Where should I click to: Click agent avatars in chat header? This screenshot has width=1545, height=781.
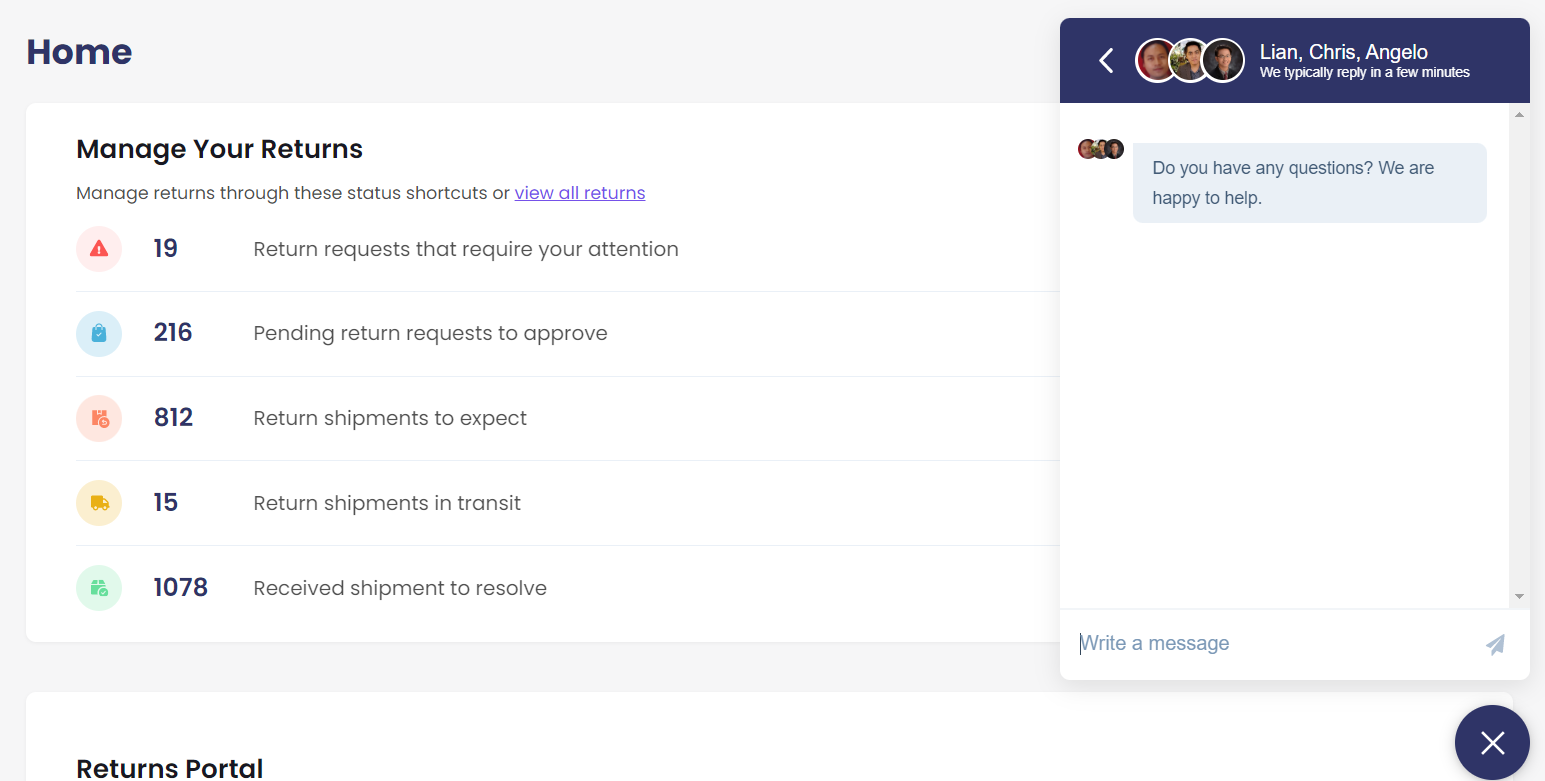click(1190, 61)
